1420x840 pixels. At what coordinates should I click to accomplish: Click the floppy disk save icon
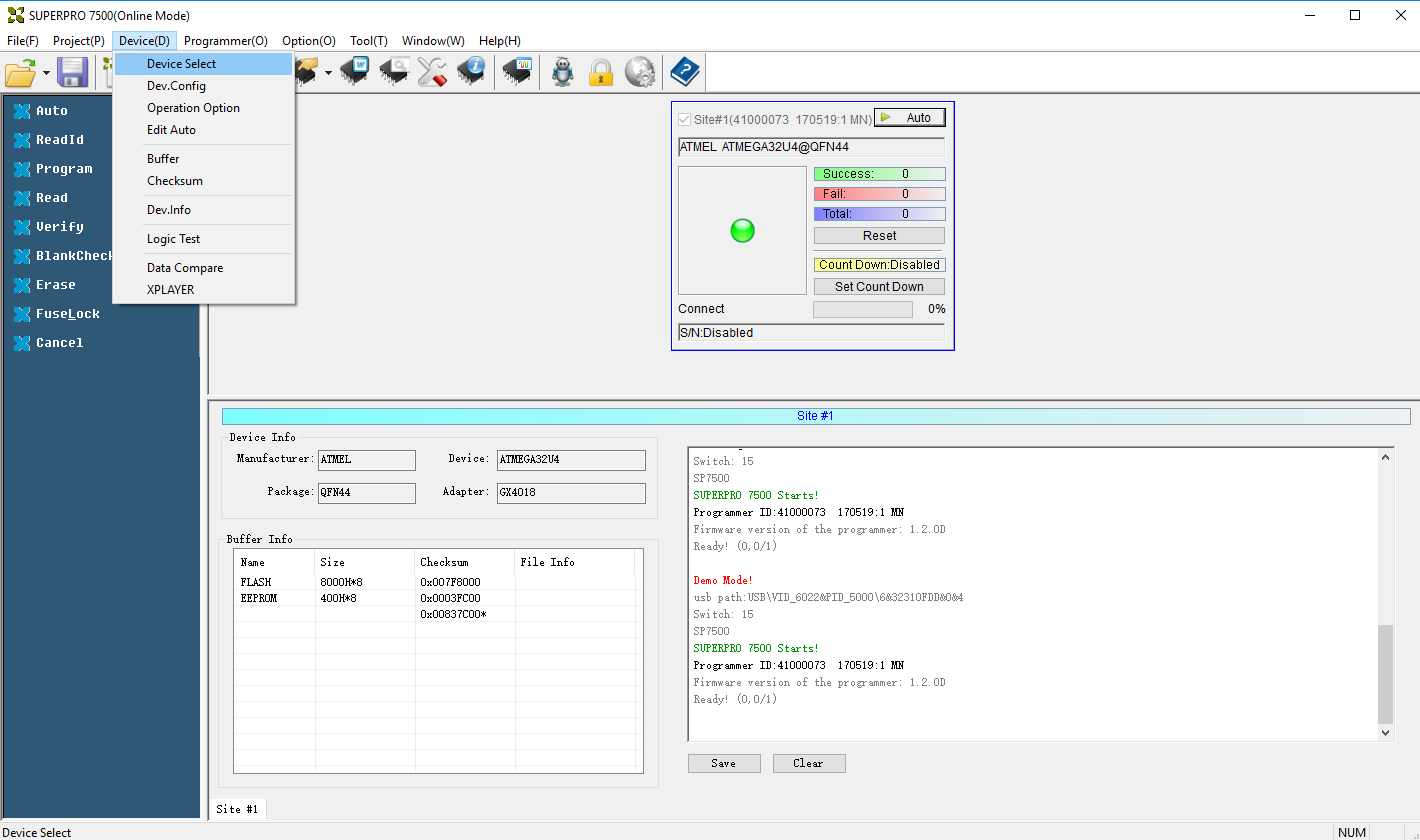point(72,72)
